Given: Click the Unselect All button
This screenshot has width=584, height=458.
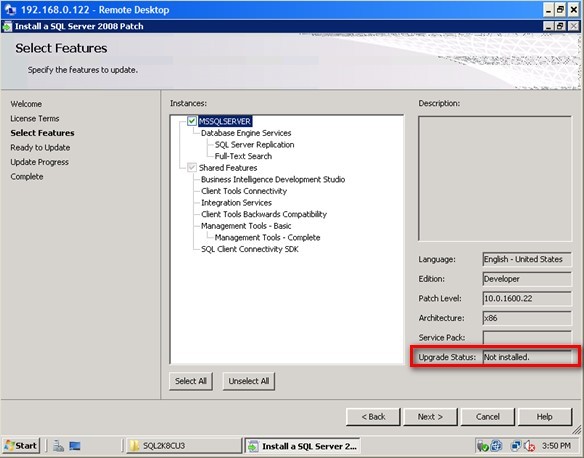Looking at the screenshot, I should click(249, 381).
